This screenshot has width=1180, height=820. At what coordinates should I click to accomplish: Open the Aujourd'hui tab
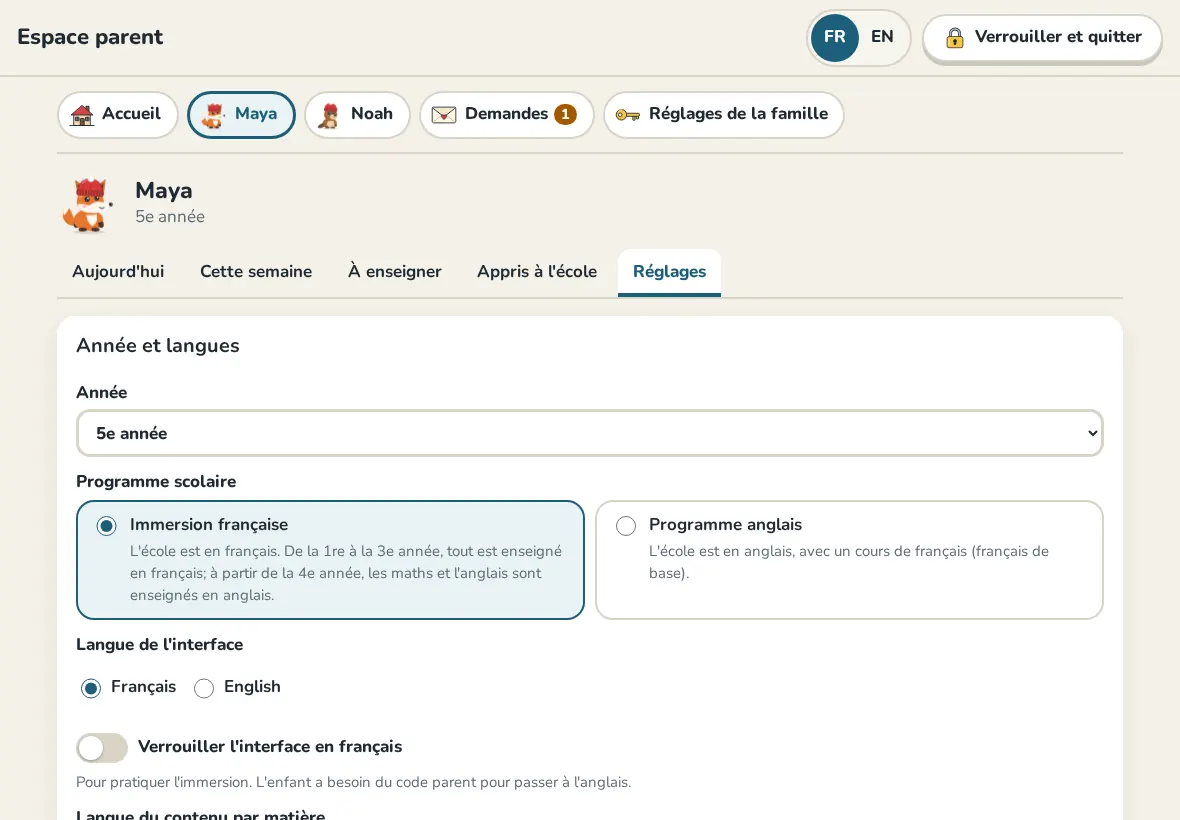[118, 272]
